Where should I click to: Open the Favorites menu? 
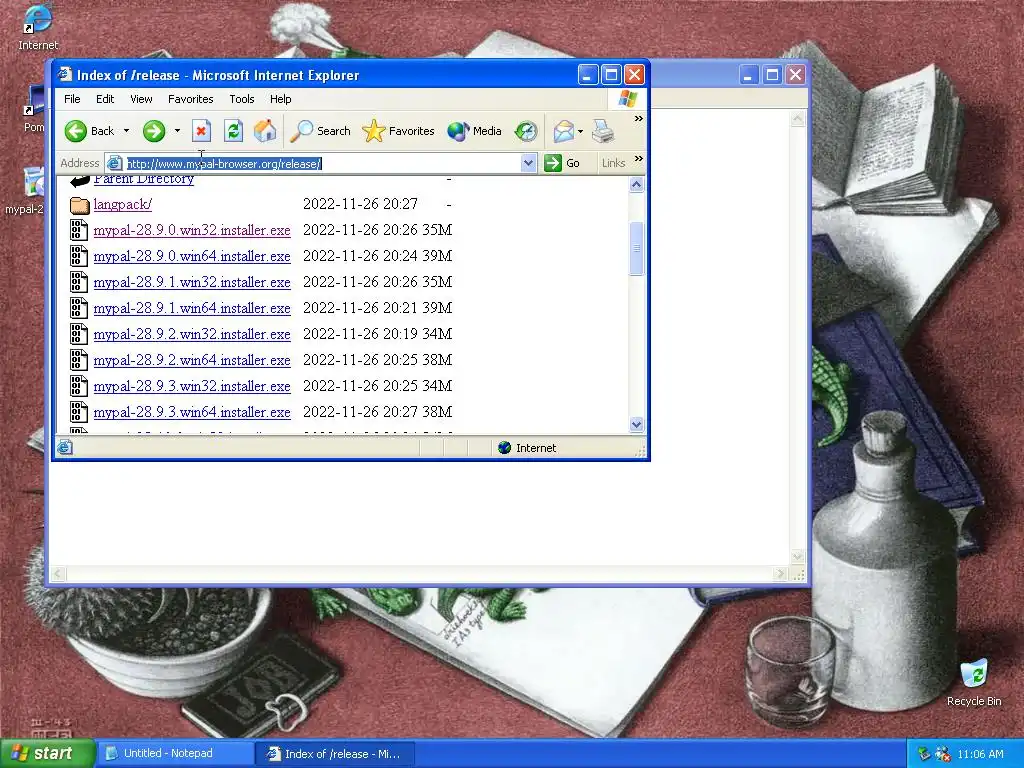pos(191,99)
